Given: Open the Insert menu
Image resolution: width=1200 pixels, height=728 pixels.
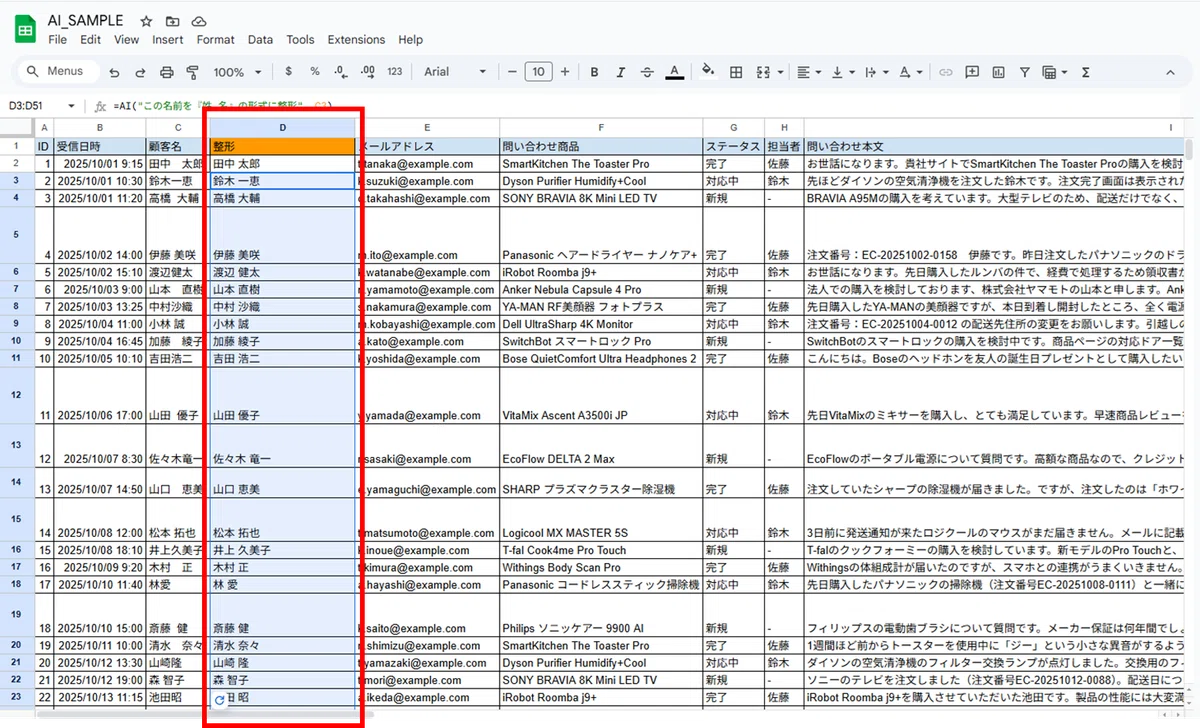Looking at the screenshot, I should click(x=168, y=40).
